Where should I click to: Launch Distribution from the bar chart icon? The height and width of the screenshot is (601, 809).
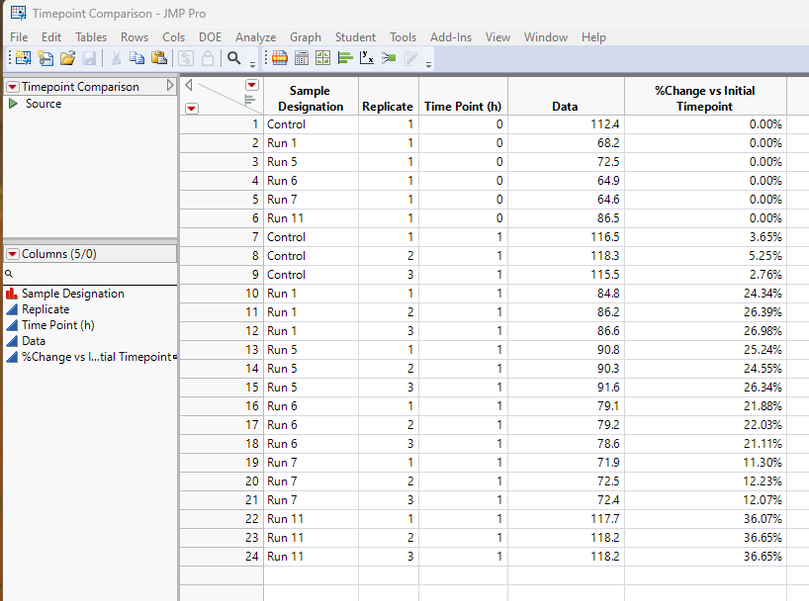[346, 59]
